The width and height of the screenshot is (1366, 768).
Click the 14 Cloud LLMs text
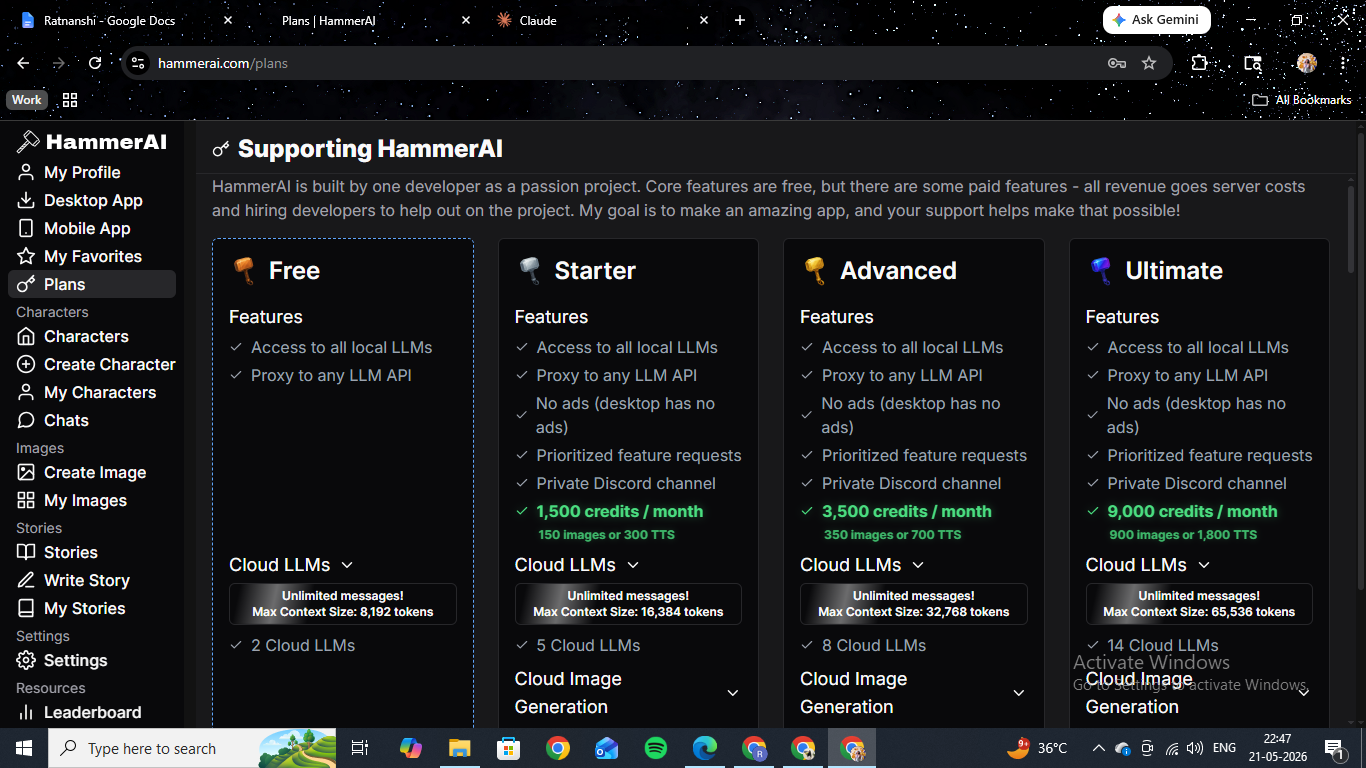[x=1163, y=645]
